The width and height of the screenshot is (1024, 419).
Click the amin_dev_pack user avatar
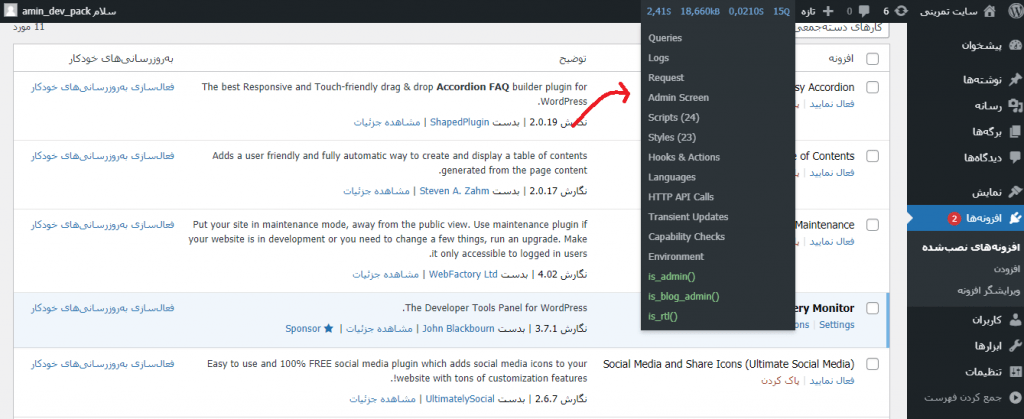click(x=10, y=11)
